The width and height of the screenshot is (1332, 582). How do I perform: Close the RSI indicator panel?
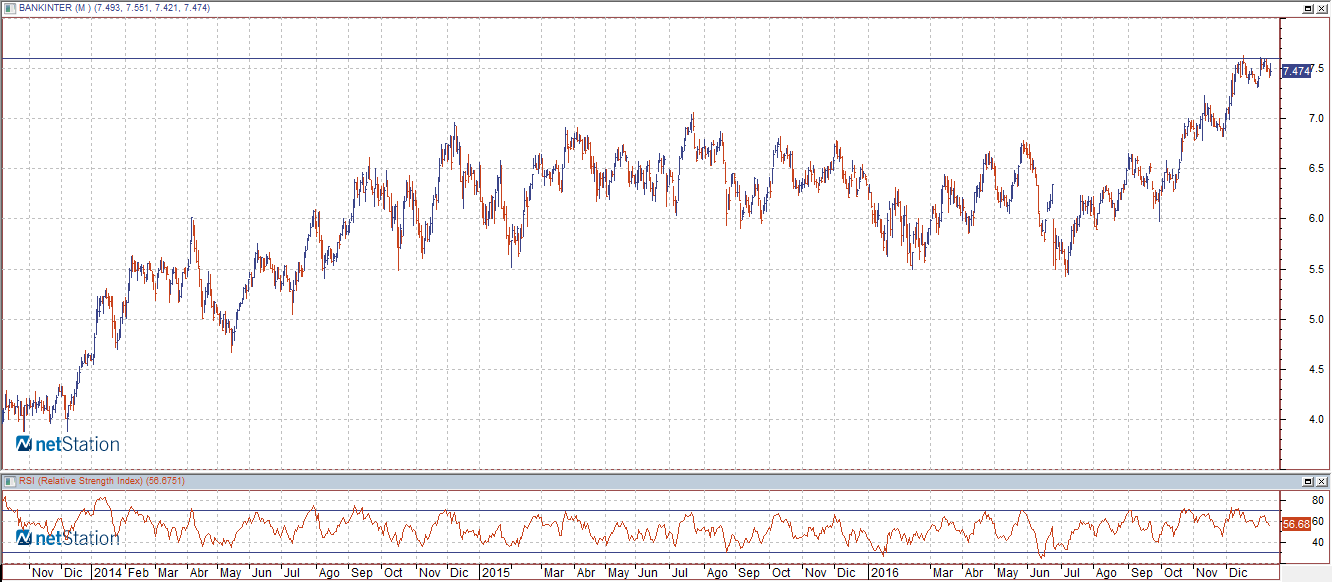pos(1321,481)
